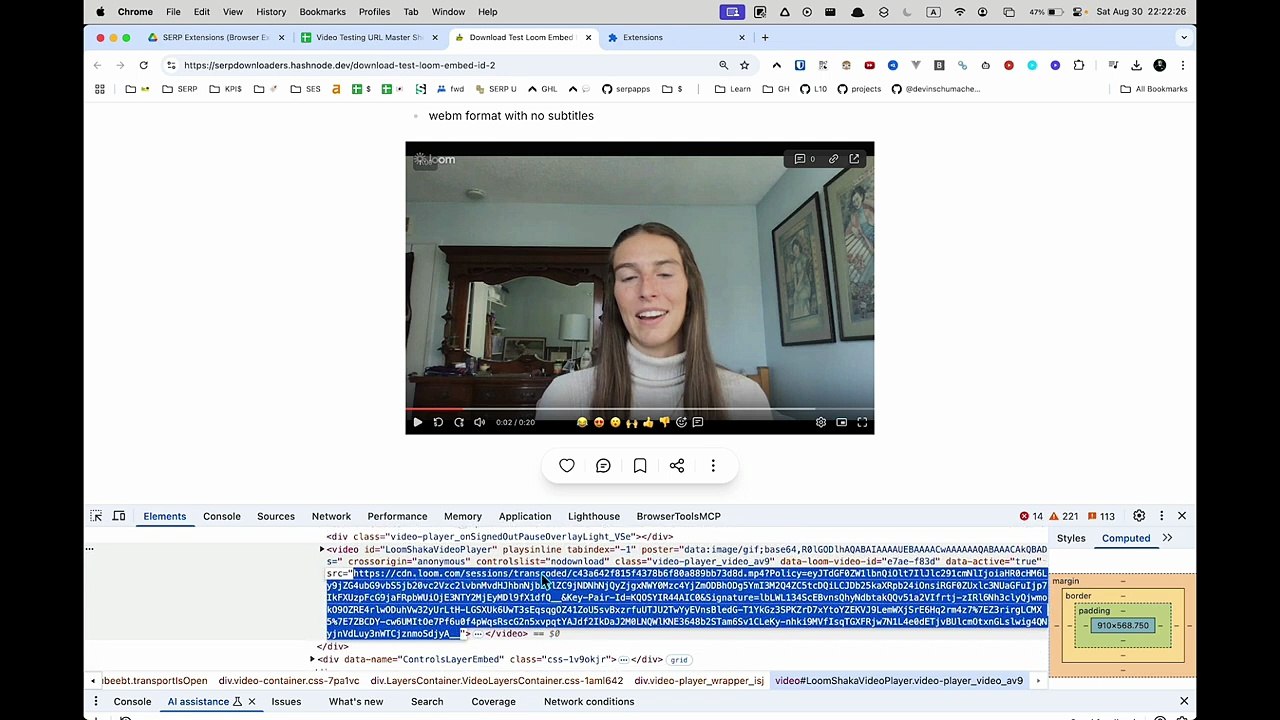Close the AI assistance drawer tab
Viewport: 1280px width, 720px height.
251,702
